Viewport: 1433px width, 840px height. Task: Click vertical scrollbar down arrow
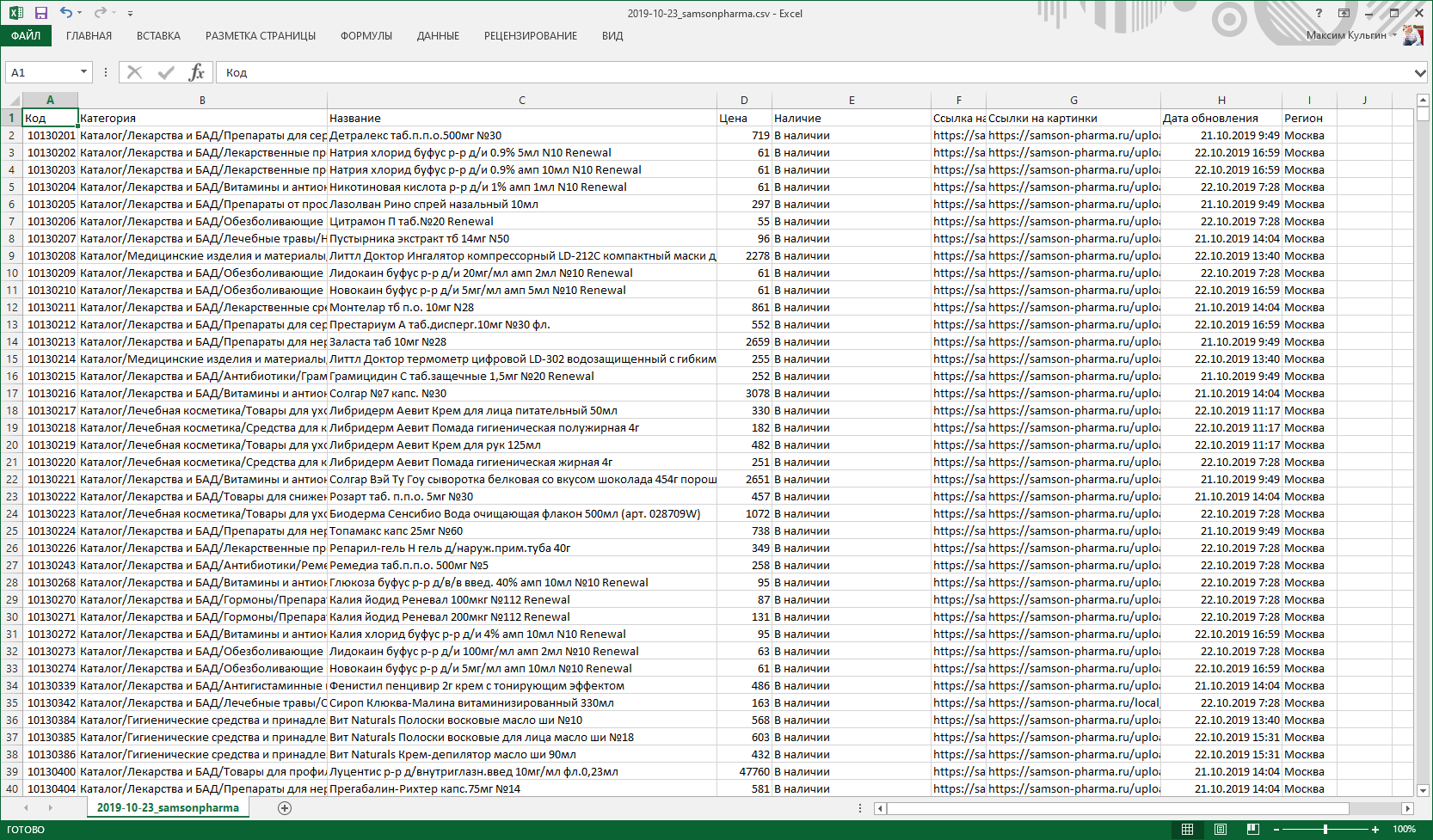[1423, 790]
